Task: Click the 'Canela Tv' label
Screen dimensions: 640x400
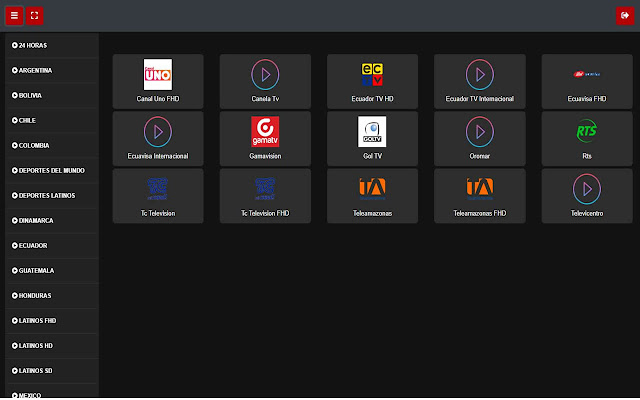Action: (265, 99)
